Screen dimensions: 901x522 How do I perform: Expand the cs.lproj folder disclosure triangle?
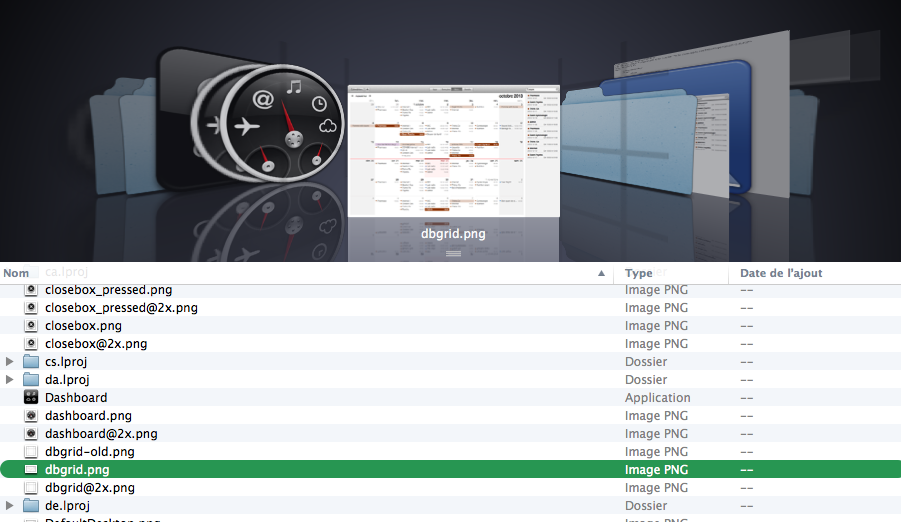click(x=9, y=362)
